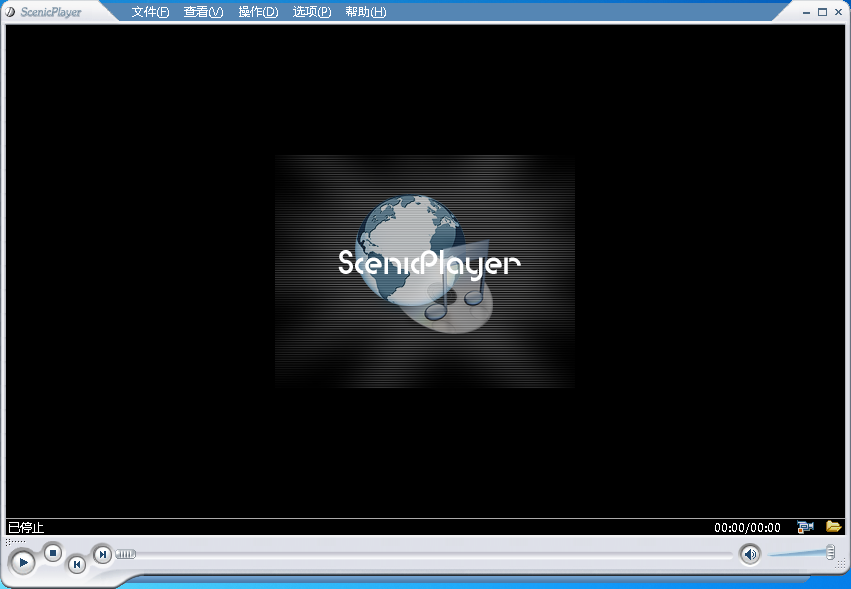Screen dimensions: 851x589
Task: Mute audio using the speaker icon
Action: click(750, 554)
